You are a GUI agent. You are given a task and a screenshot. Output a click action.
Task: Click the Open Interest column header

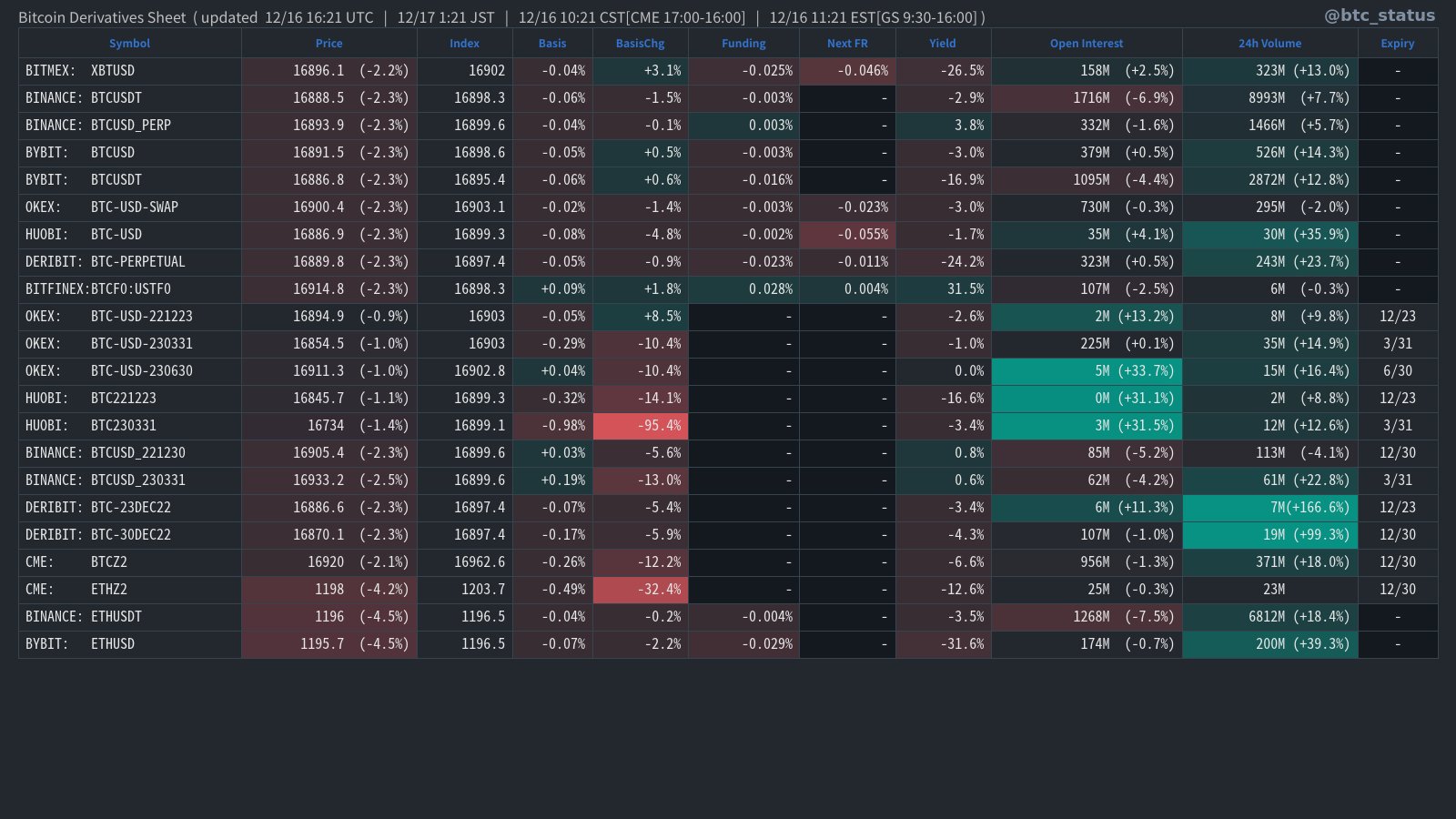pyautogui.click(x=1086, y=43)
